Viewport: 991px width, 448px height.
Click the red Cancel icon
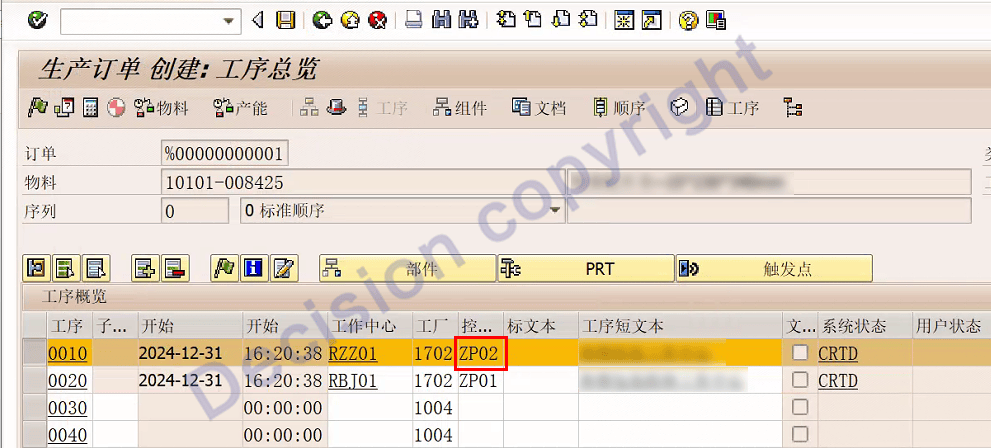pos(377,20)
